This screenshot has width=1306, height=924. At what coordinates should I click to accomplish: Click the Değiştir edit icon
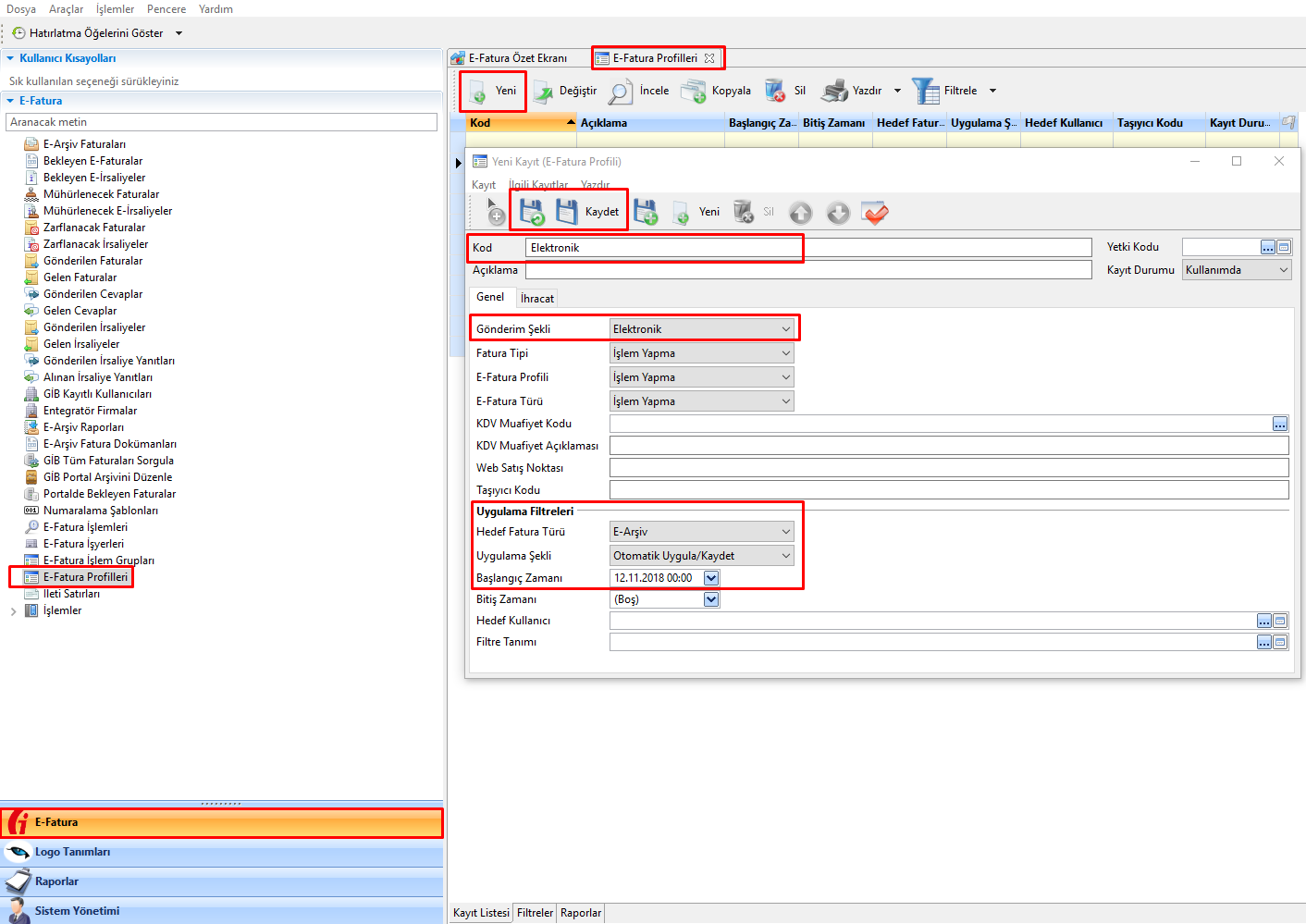pos(543,91)
